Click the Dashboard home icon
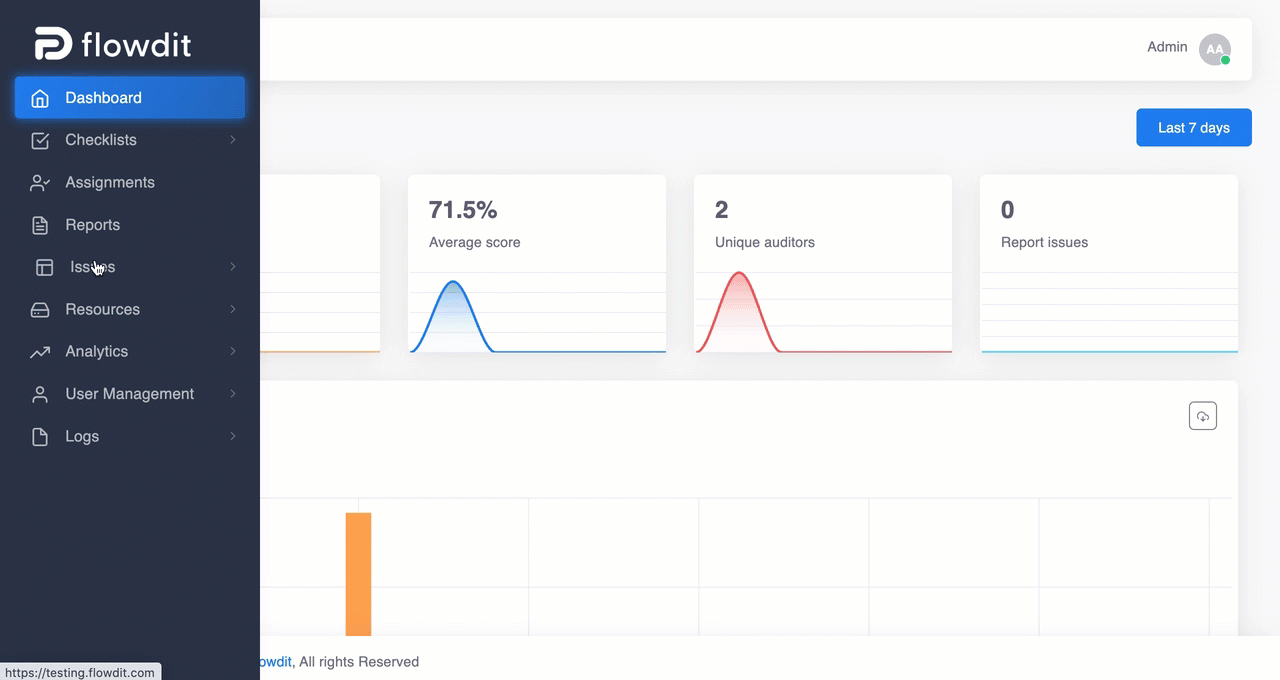 (40, 98)
